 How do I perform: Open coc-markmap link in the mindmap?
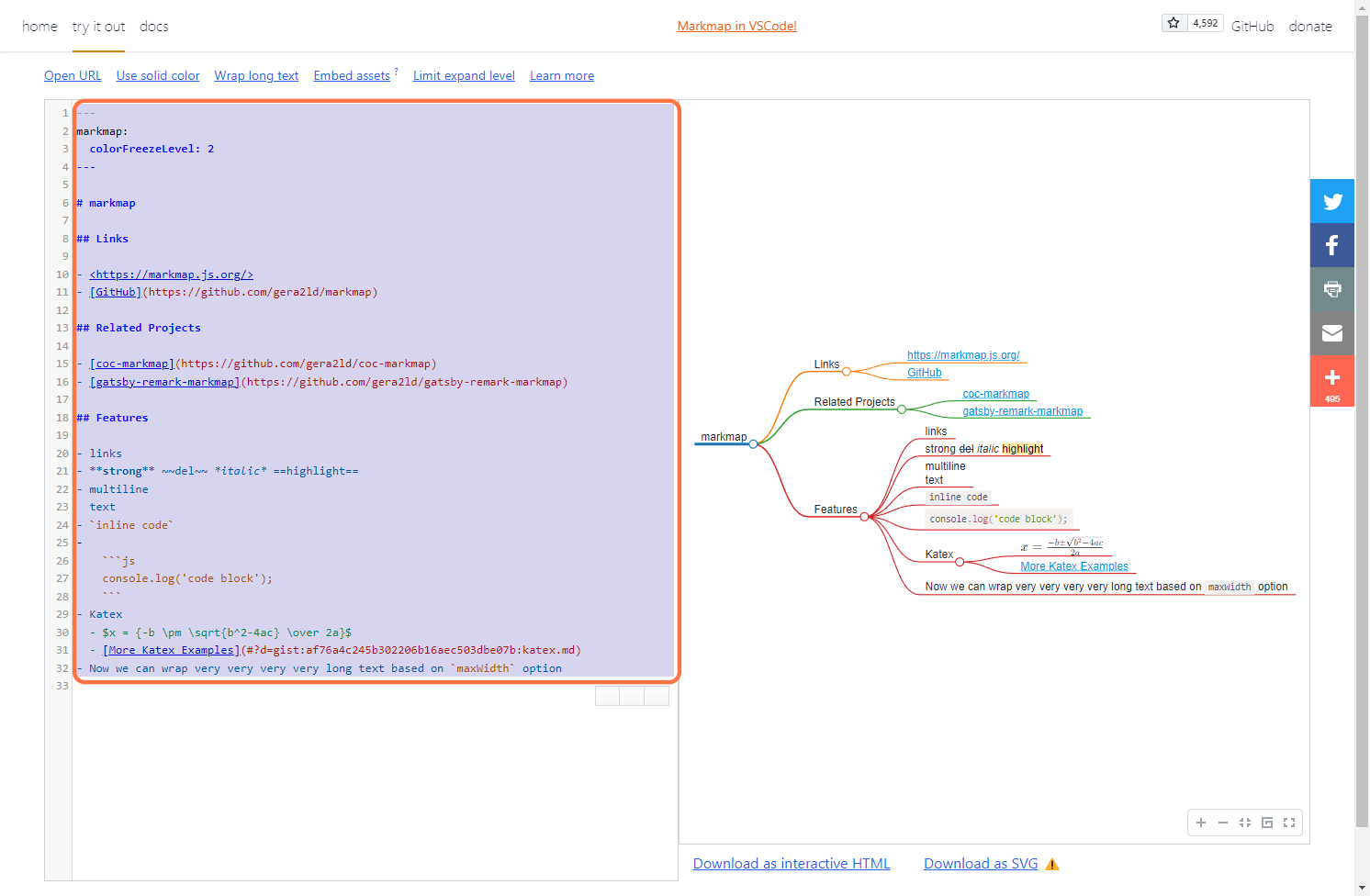pos(995,394)
